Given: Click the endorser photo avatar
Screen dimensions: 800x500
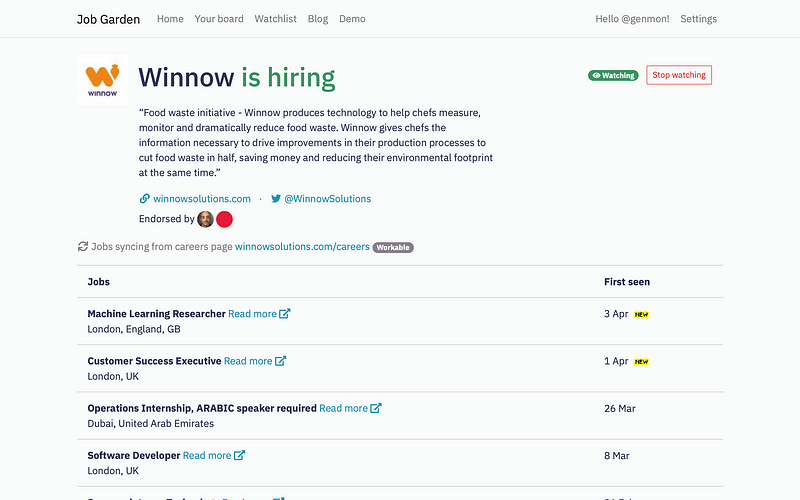Looking at the screenshot, I should (206, 219).
